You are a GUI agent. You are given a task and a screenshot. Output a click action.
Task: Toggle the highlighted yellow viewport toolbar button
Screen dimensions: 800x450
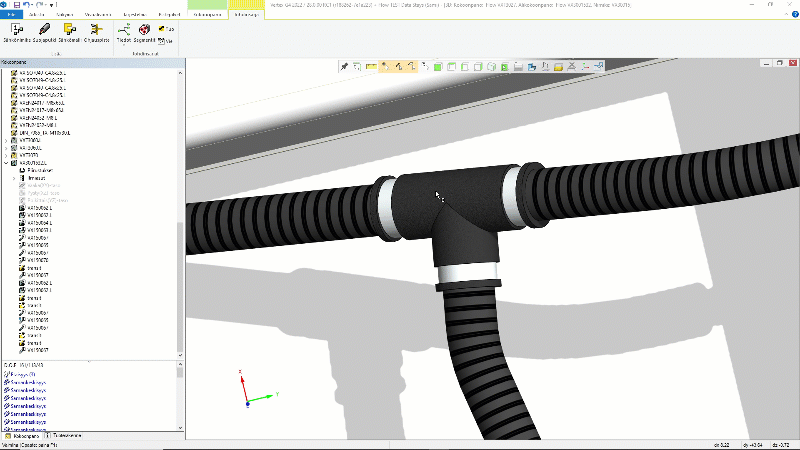click(384, 66)
